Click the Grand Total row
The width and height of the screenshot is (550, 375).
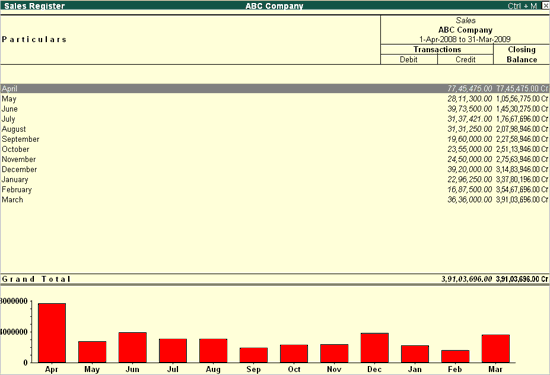[x=275, y=279]
